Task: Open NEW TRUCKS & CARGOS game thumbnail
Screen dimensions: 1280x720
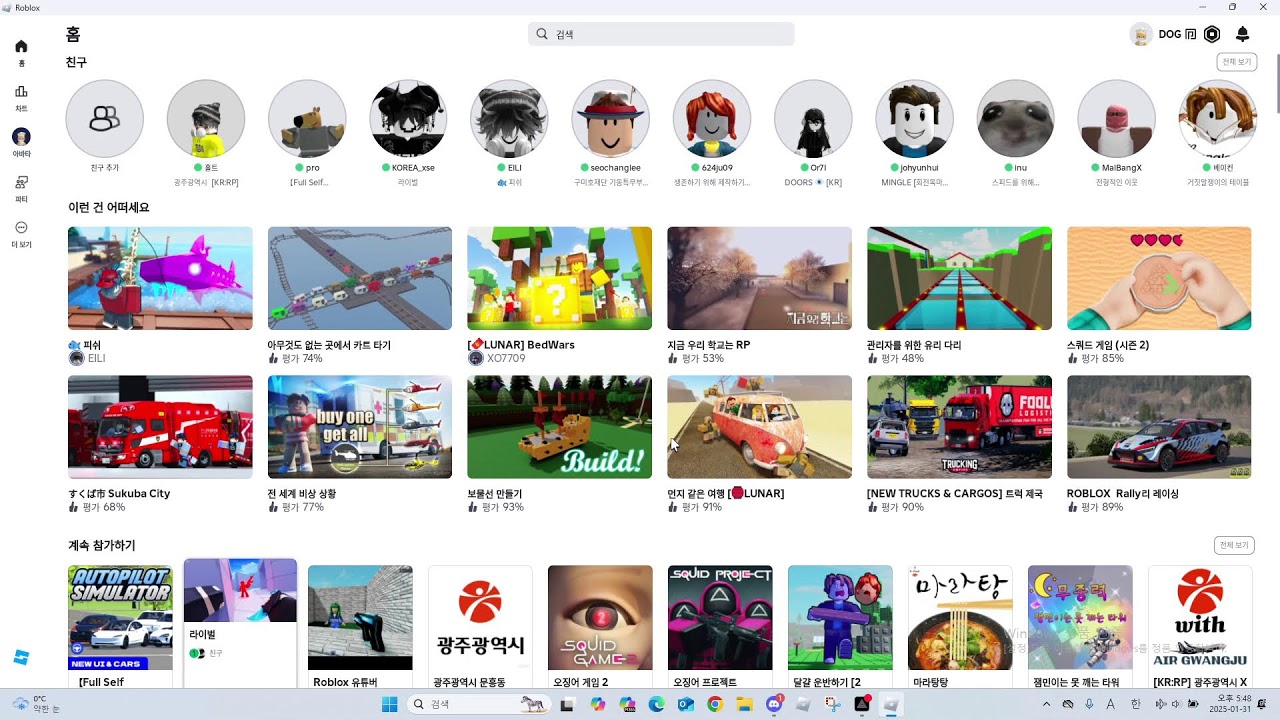Action: 959,427
